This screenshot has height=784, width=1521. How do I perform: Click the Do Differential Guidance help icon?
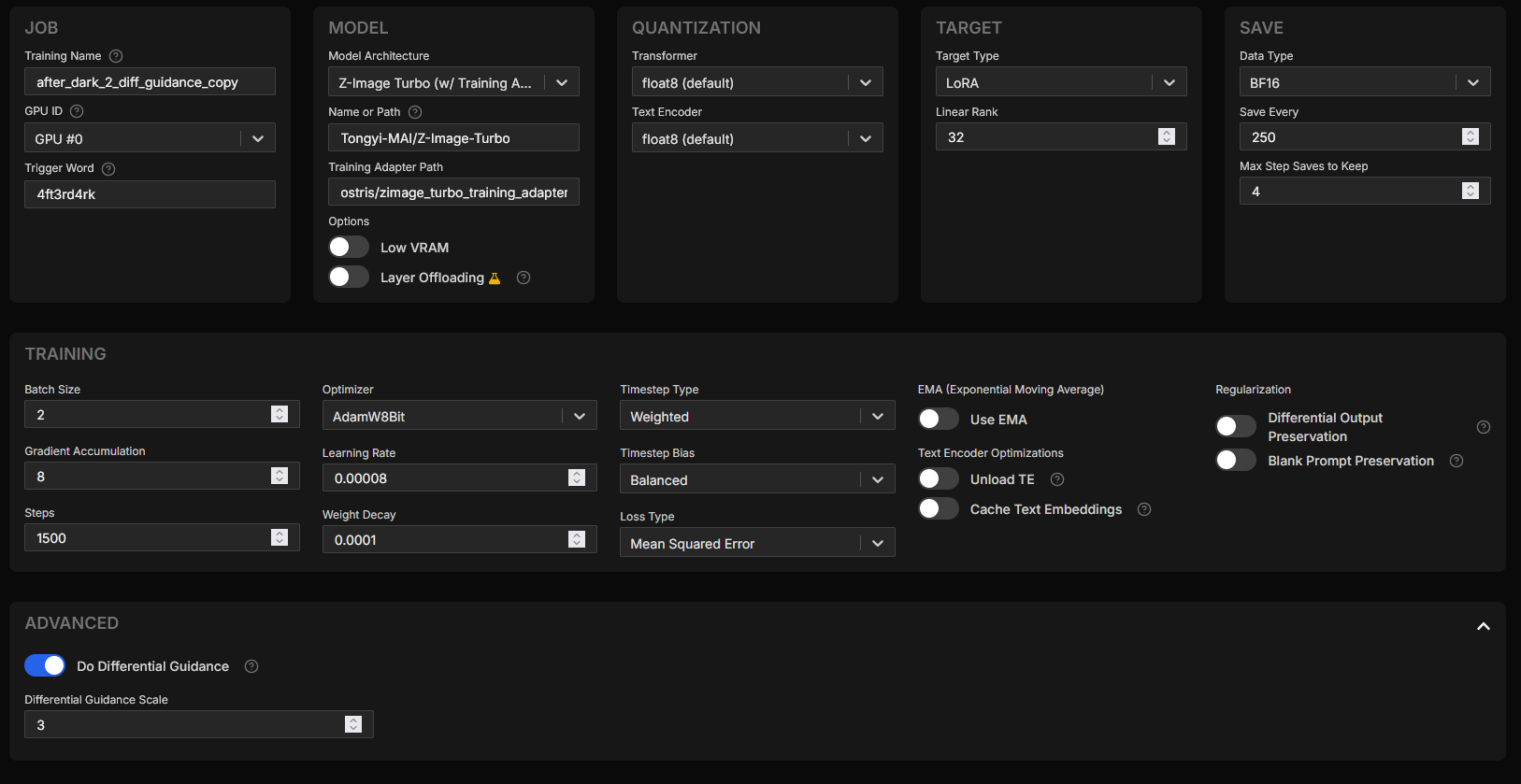[251, 666]
